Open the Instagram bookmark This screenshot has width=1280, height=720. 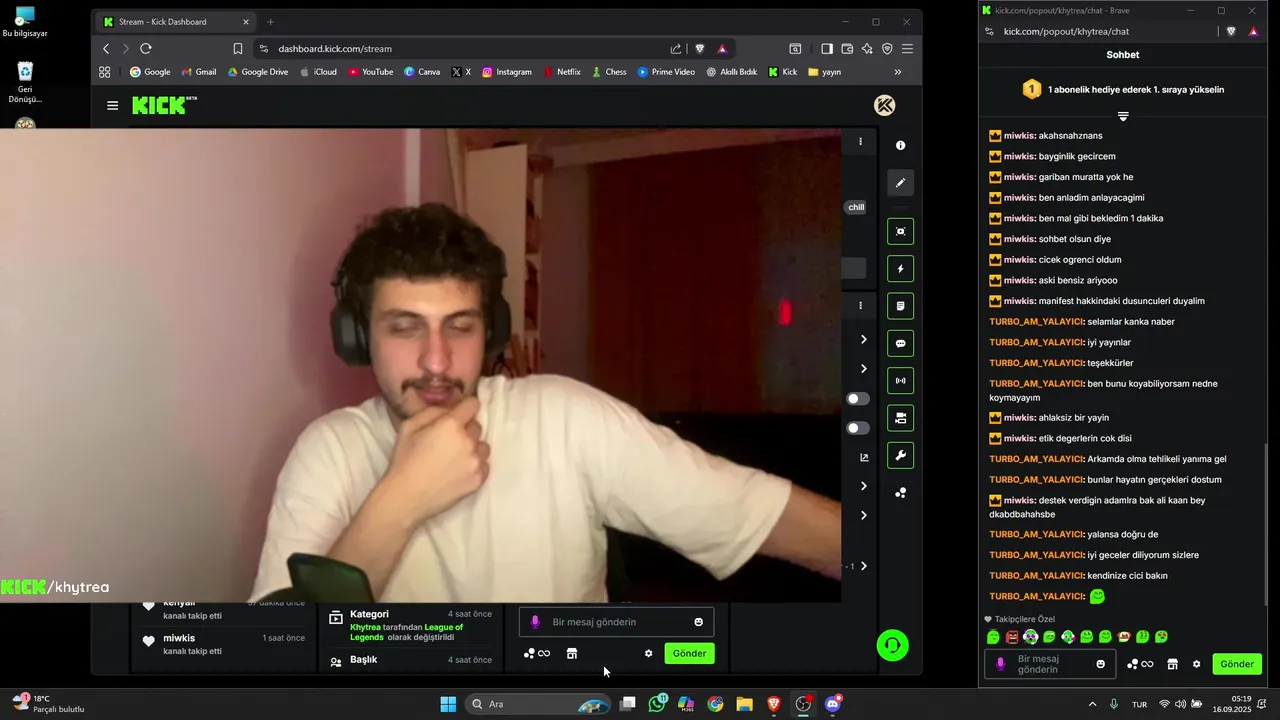507,72
